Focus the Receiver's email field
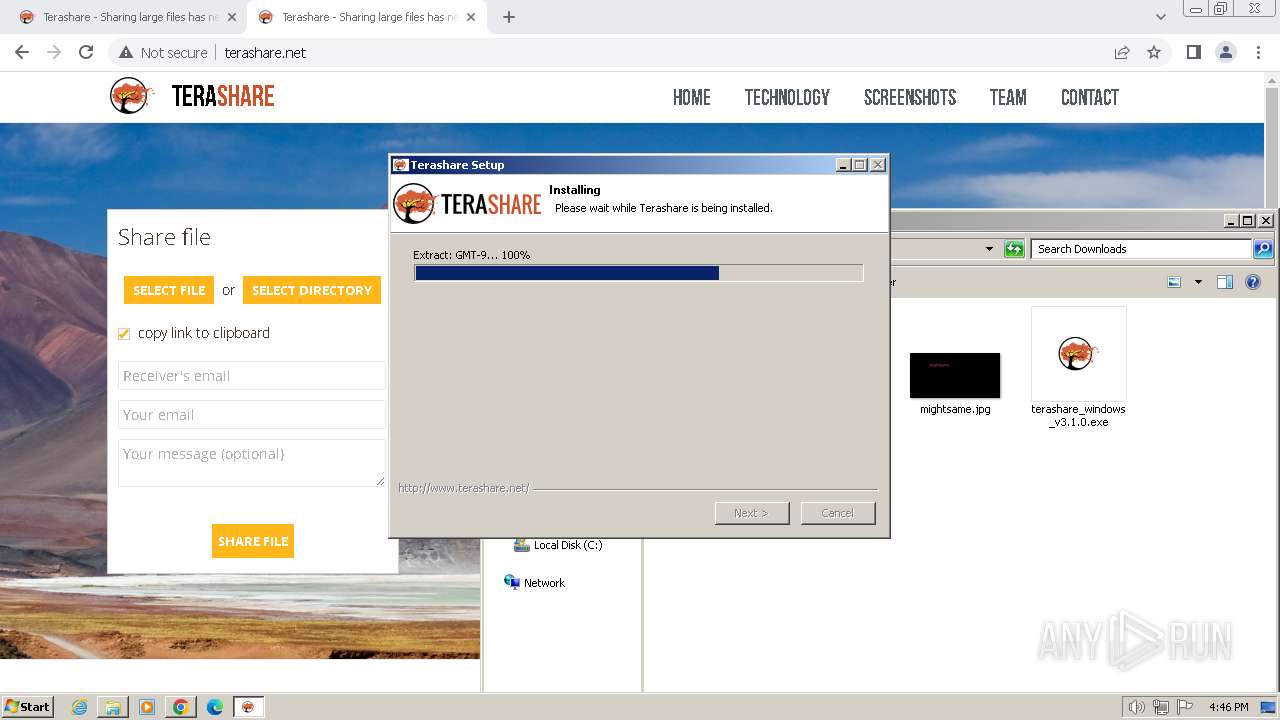Screen dimensions: 1280x720 252,376
